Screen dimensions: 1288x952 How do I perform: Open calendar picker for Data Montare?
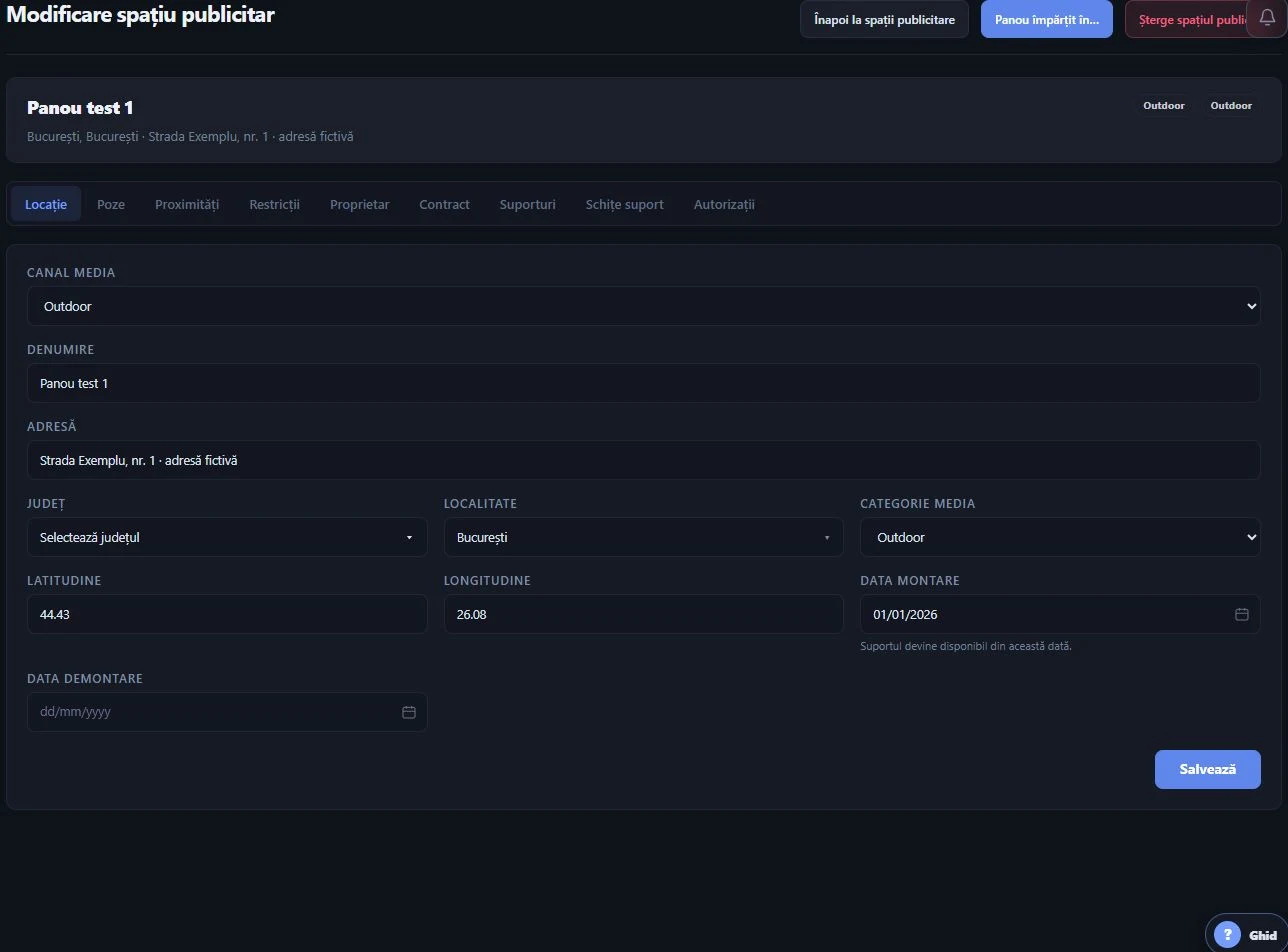pos(1241,614)
